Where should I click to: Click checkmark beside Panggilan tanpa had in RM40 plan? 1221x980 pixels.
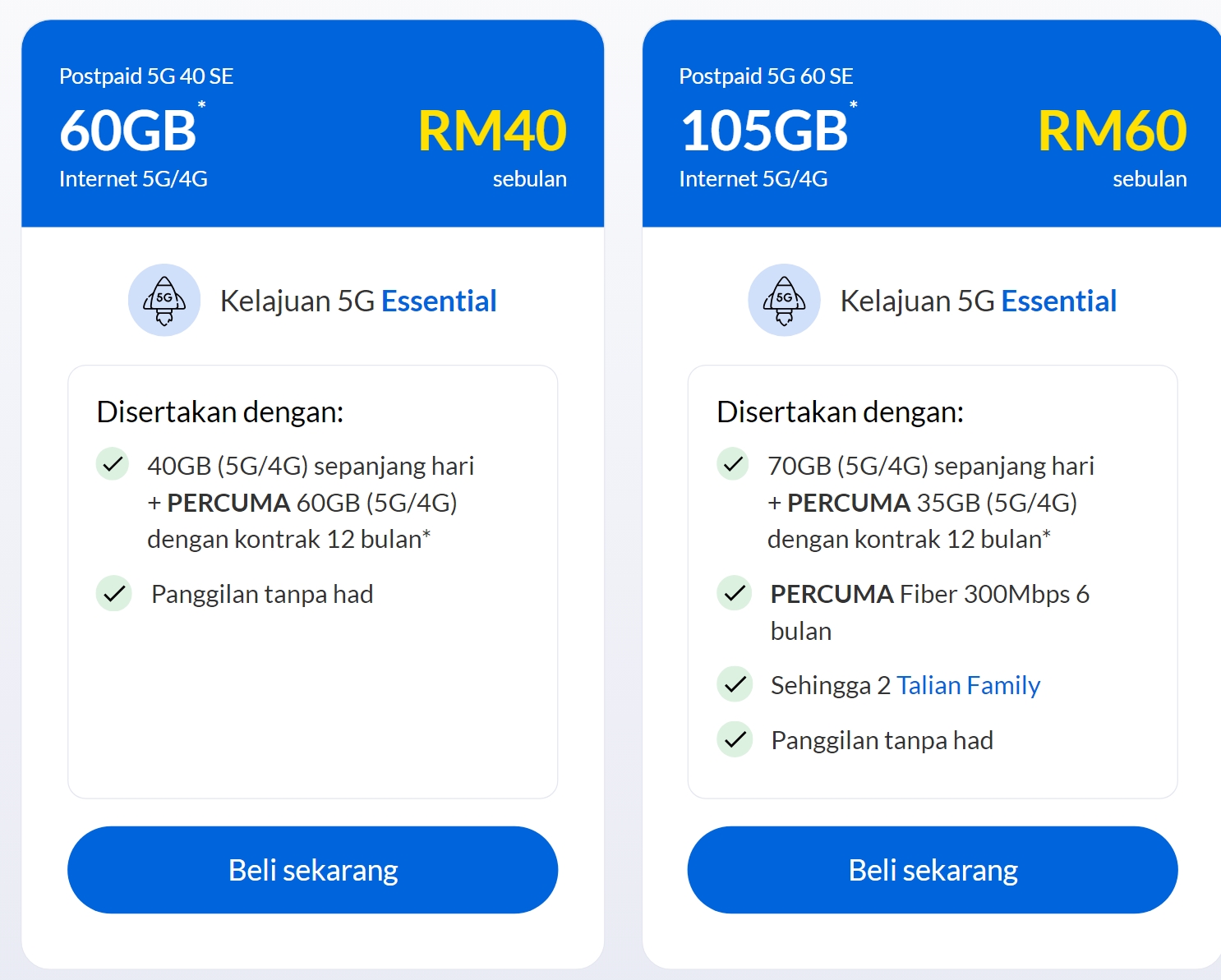point(113,593)
